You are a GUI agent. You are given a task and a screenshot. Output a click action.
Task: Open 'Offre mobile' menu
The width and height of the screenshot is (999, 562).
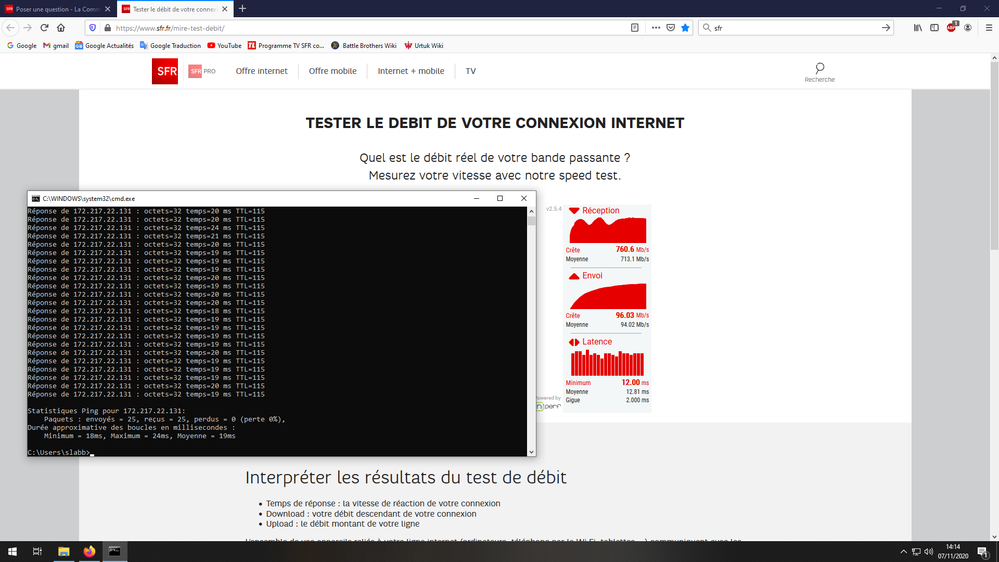click(333, 71)
